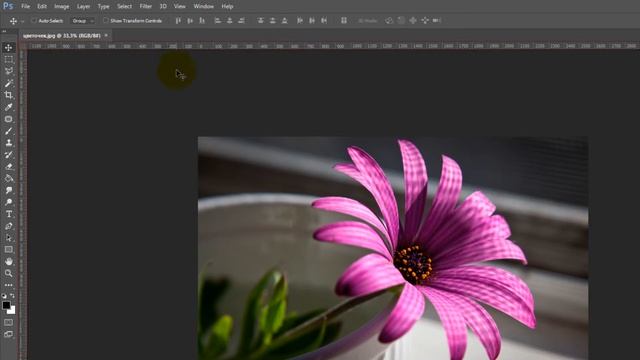Select the Eraser tool

pyautogui.click(x=8, y=167)
